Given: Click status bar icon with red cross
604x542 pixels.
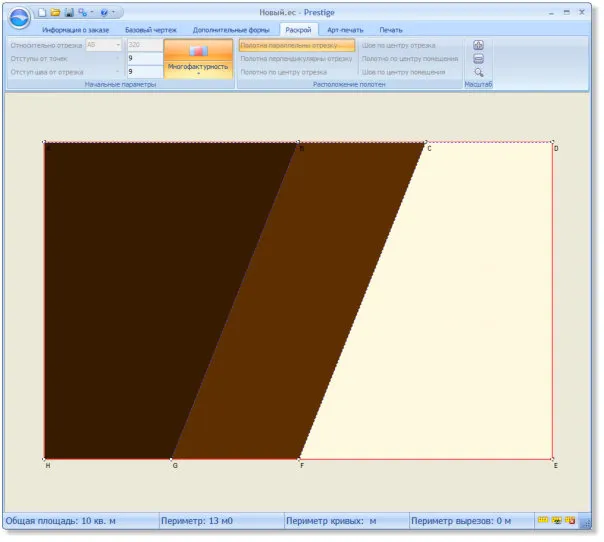Looking at the screenshot, I should coord(570,520).
